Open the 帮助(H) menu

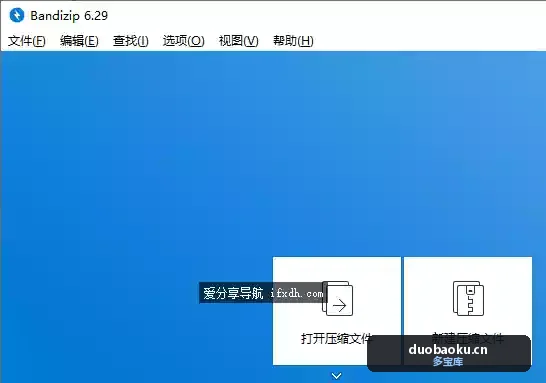[293, 41]
